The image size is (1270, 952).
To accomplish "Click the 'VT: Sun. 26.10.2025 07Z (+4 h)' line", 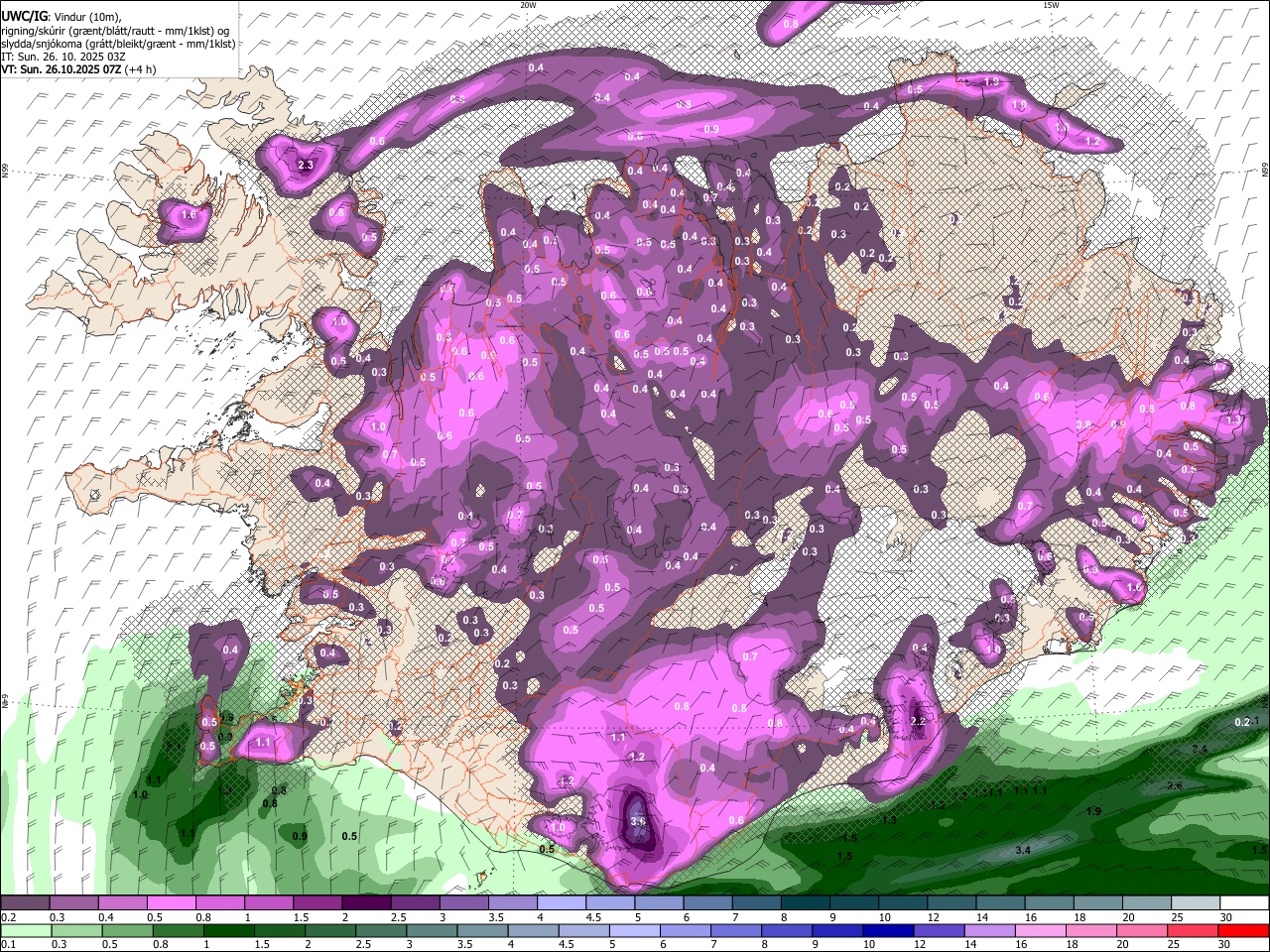I will click(x=78, y=69).
